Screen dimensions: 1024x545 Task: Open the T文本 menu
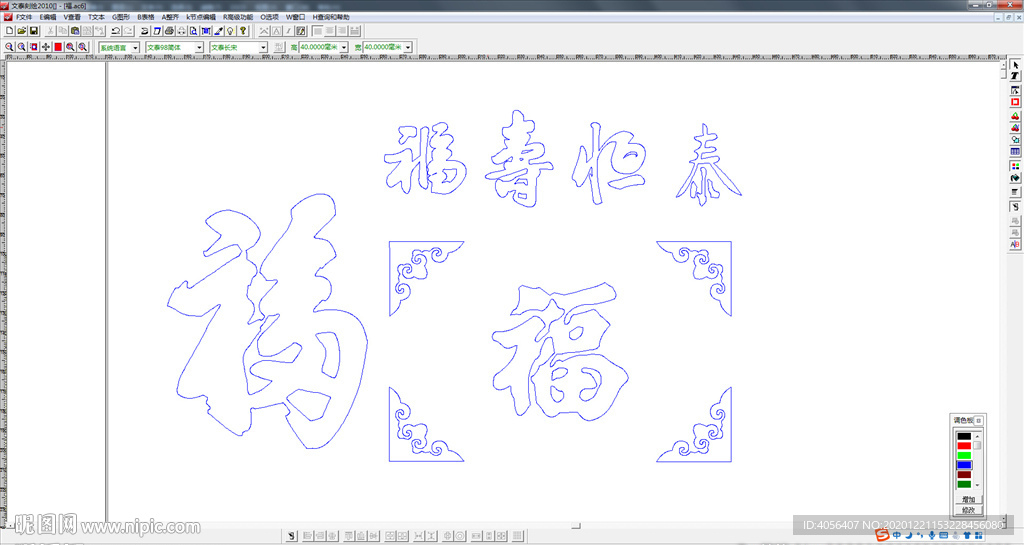coord(96,17)
